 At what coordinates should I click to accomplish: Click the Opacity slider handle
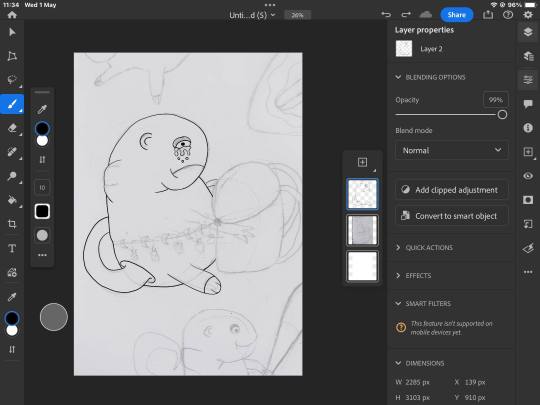click(502, 115)
